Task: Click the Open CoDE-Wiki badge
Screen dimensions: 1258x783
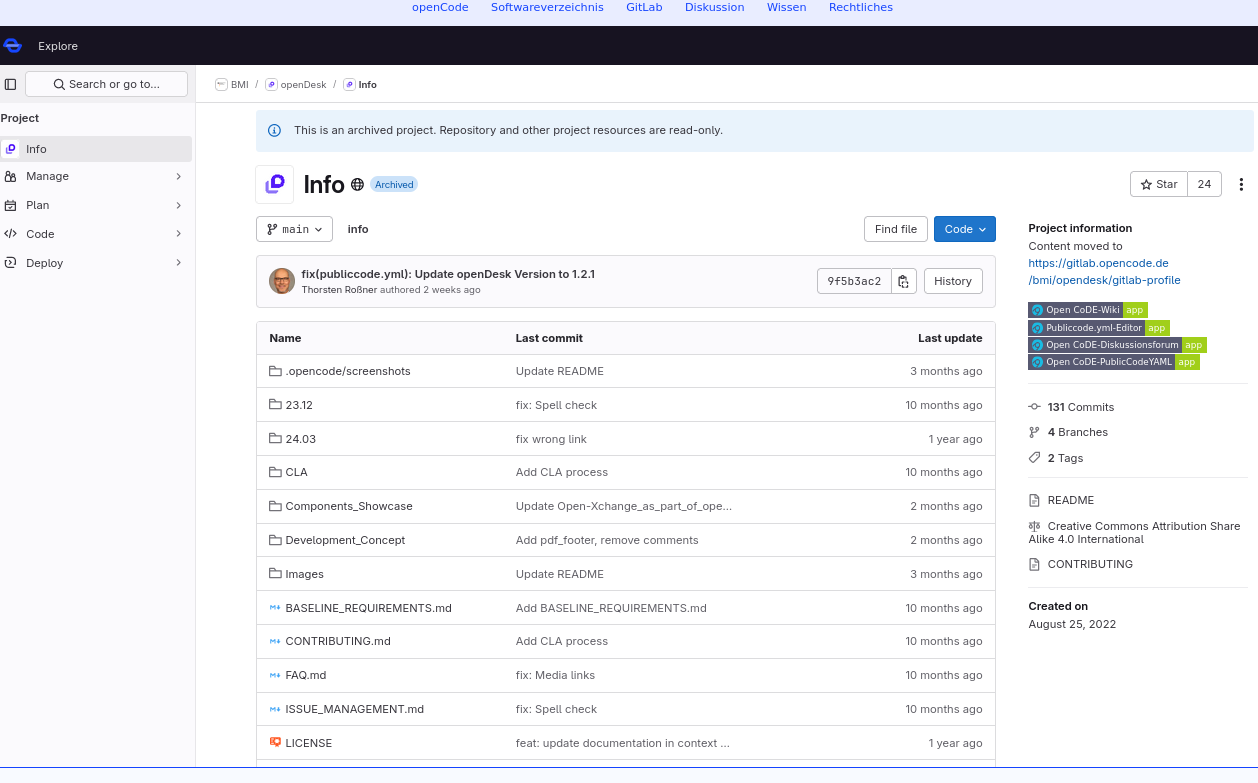Action: (1087, 310)
